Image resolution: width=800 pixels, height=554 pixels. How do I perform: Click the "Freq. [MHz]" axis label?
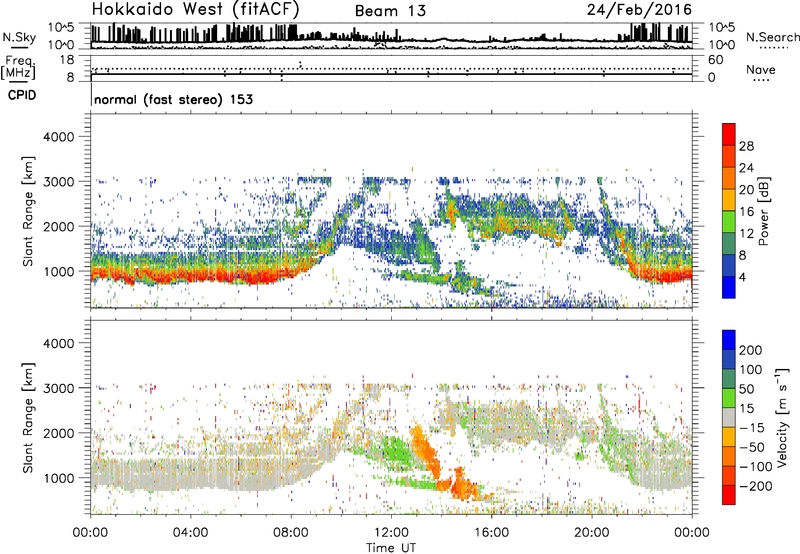tap(18, 67)
